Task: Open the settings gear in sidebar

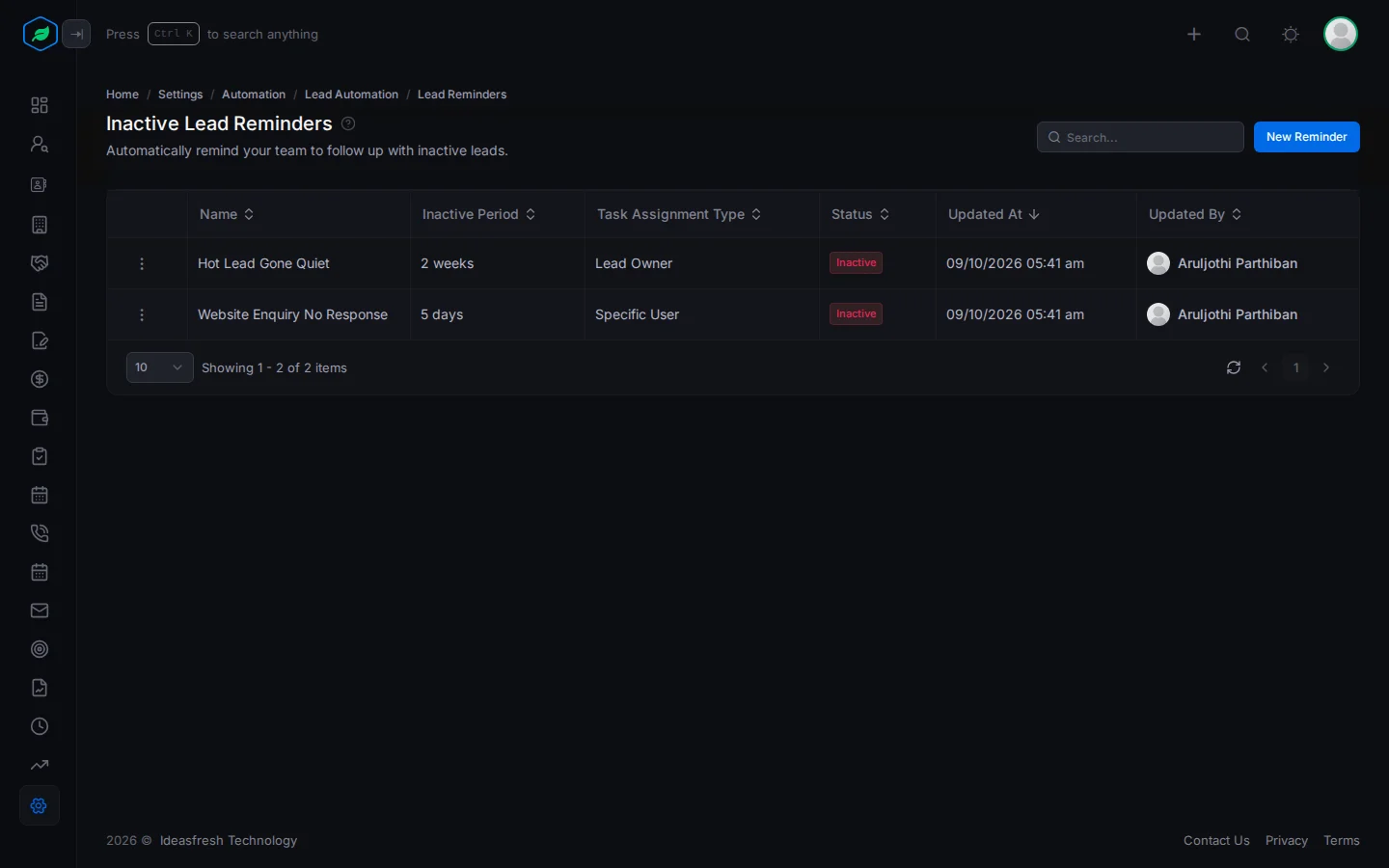Action: click(x=40, y=805)
